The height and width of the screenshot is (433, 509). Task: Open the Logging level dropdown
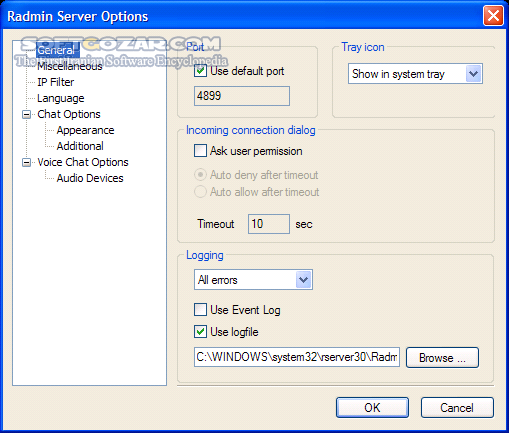coord(253,280)
